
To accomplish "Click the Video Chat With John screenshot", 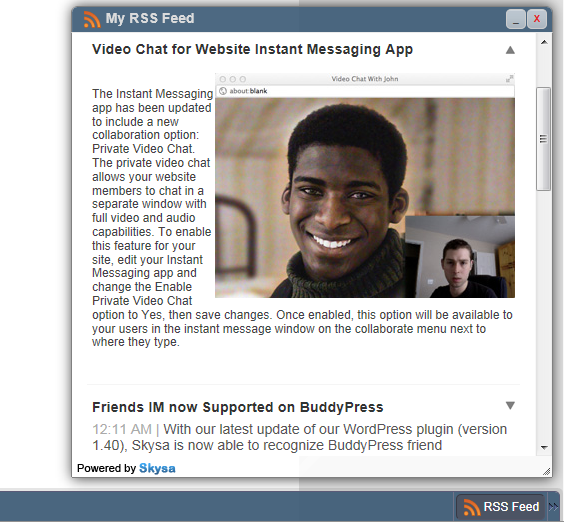I will 365,186.
